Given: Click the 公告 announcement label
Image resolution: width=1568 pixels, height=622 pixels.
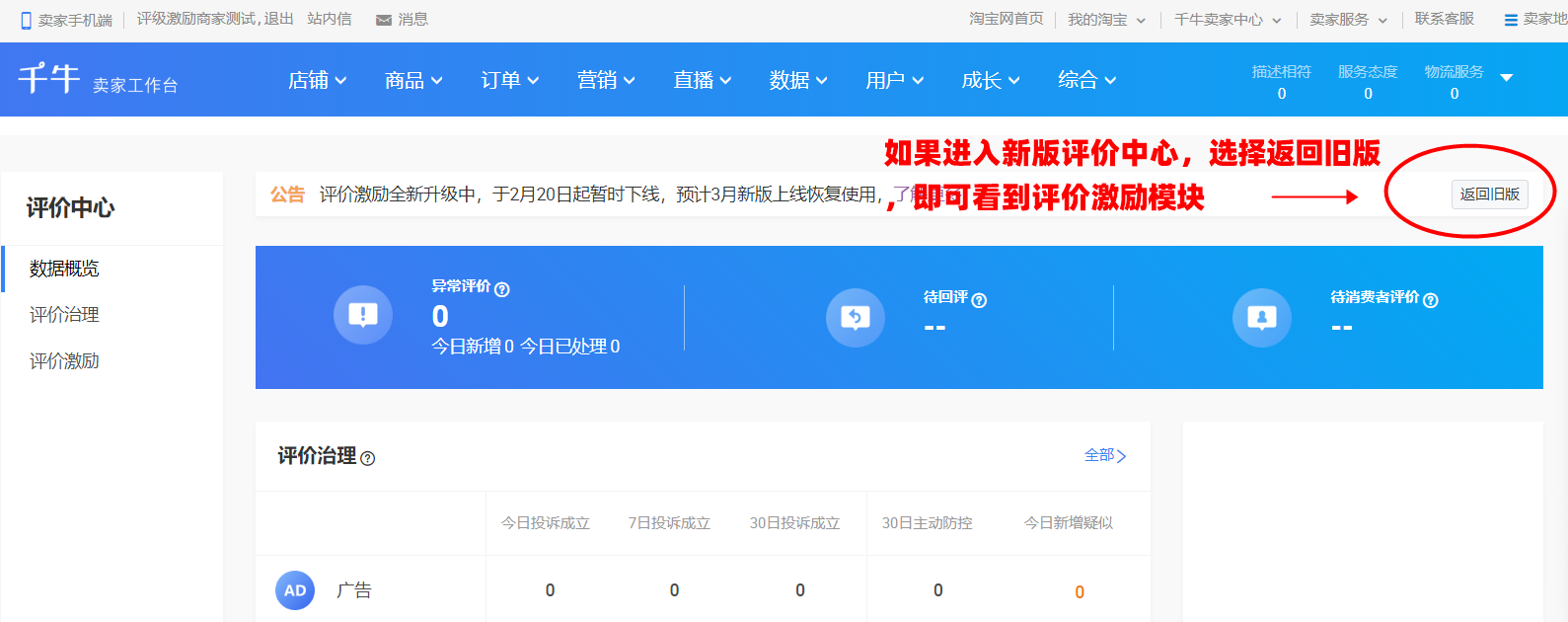Looking at the screenshot, I should pos(287,194).
